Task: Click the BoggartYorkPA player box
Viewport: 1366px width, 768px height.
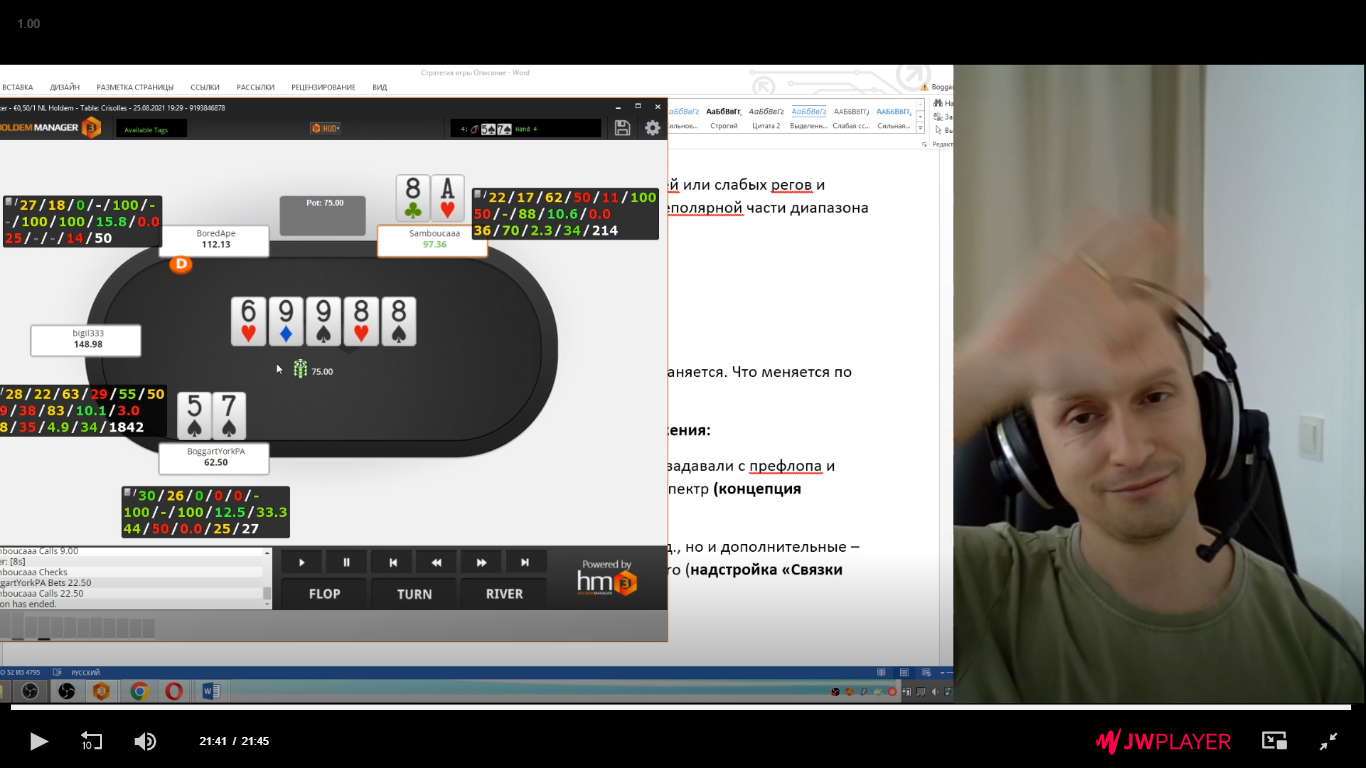Action: [x=215, y=457]
